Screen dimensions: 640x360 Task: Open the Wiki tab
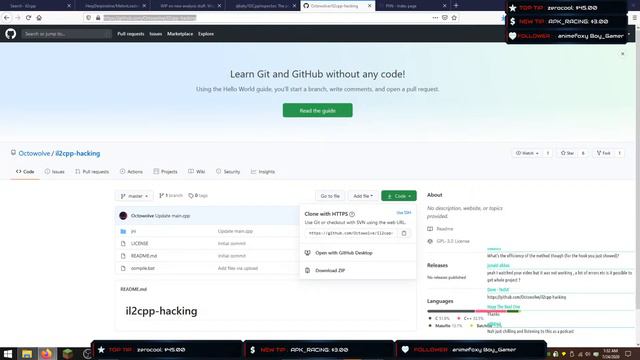197,172
